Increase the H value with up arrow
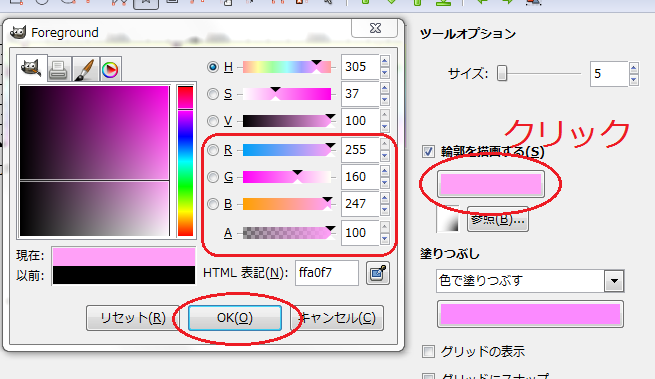 pos(385,61)
